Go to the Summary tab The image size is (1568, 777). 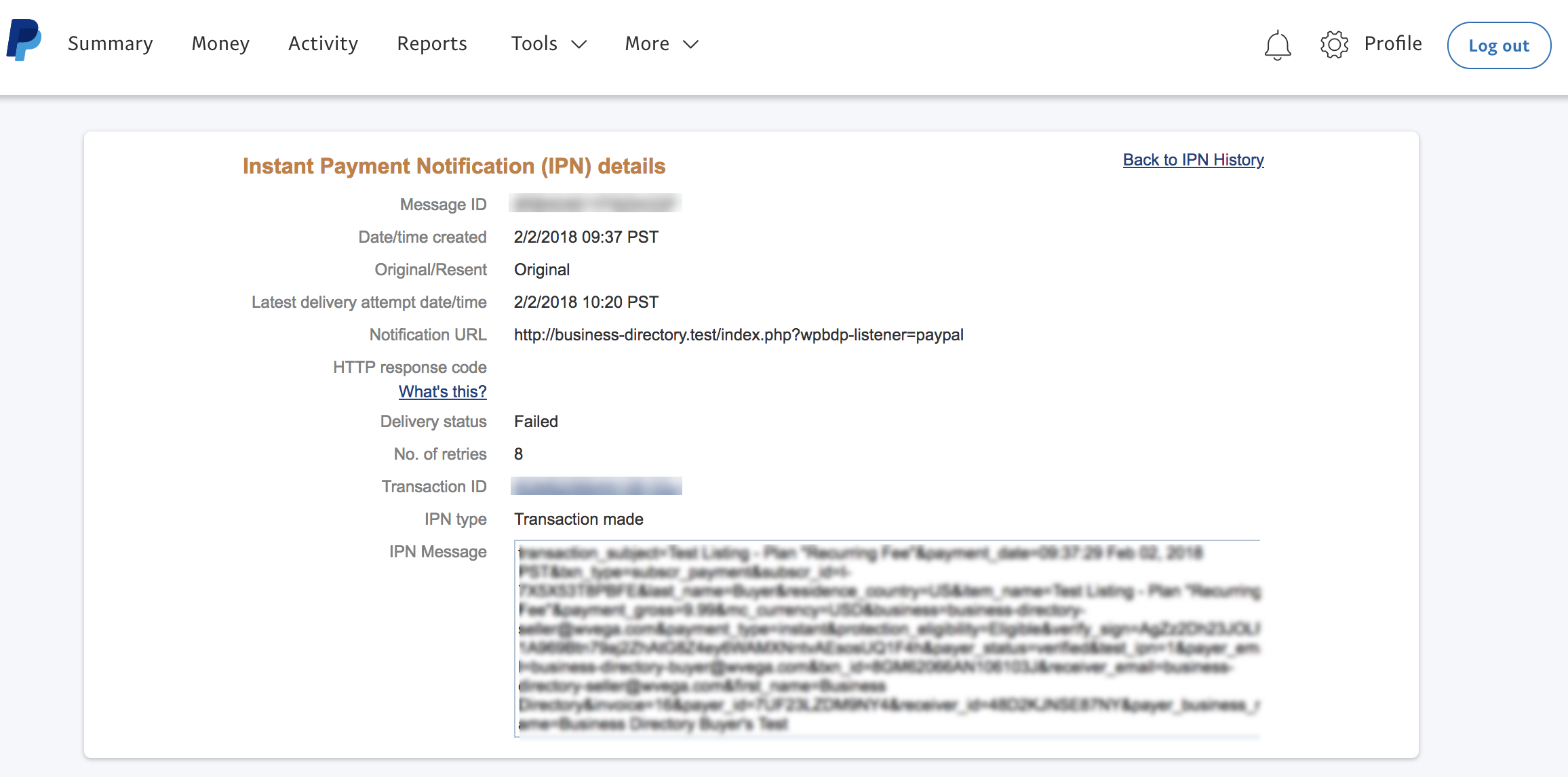111,44
